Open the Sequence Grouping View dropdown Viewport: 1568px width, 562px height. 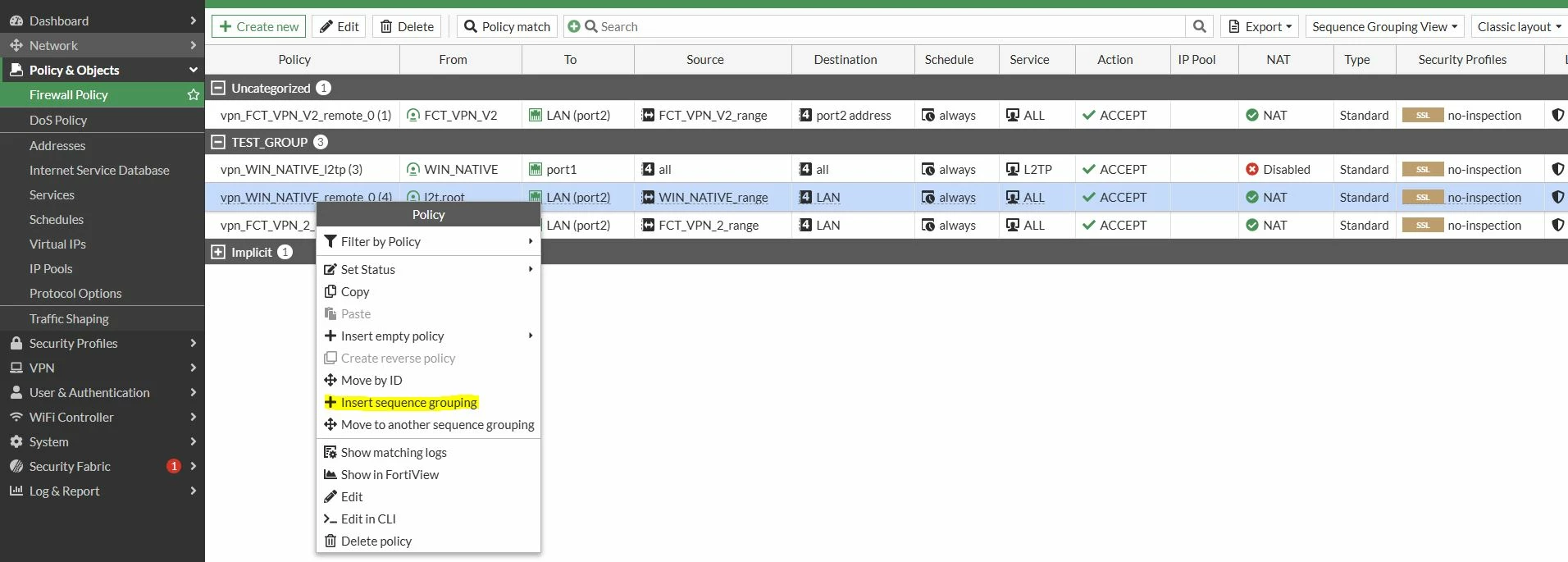tap(1385, 26)
